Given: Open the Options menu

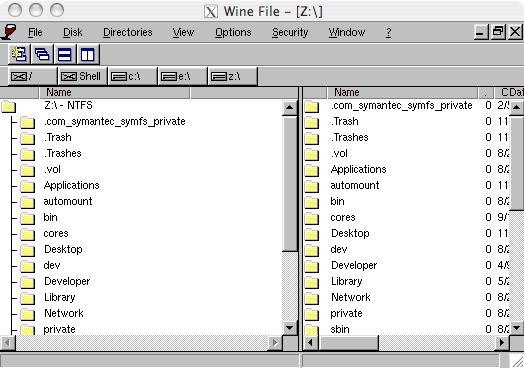Looking at the screenshot, I should [x=233, y=32].
